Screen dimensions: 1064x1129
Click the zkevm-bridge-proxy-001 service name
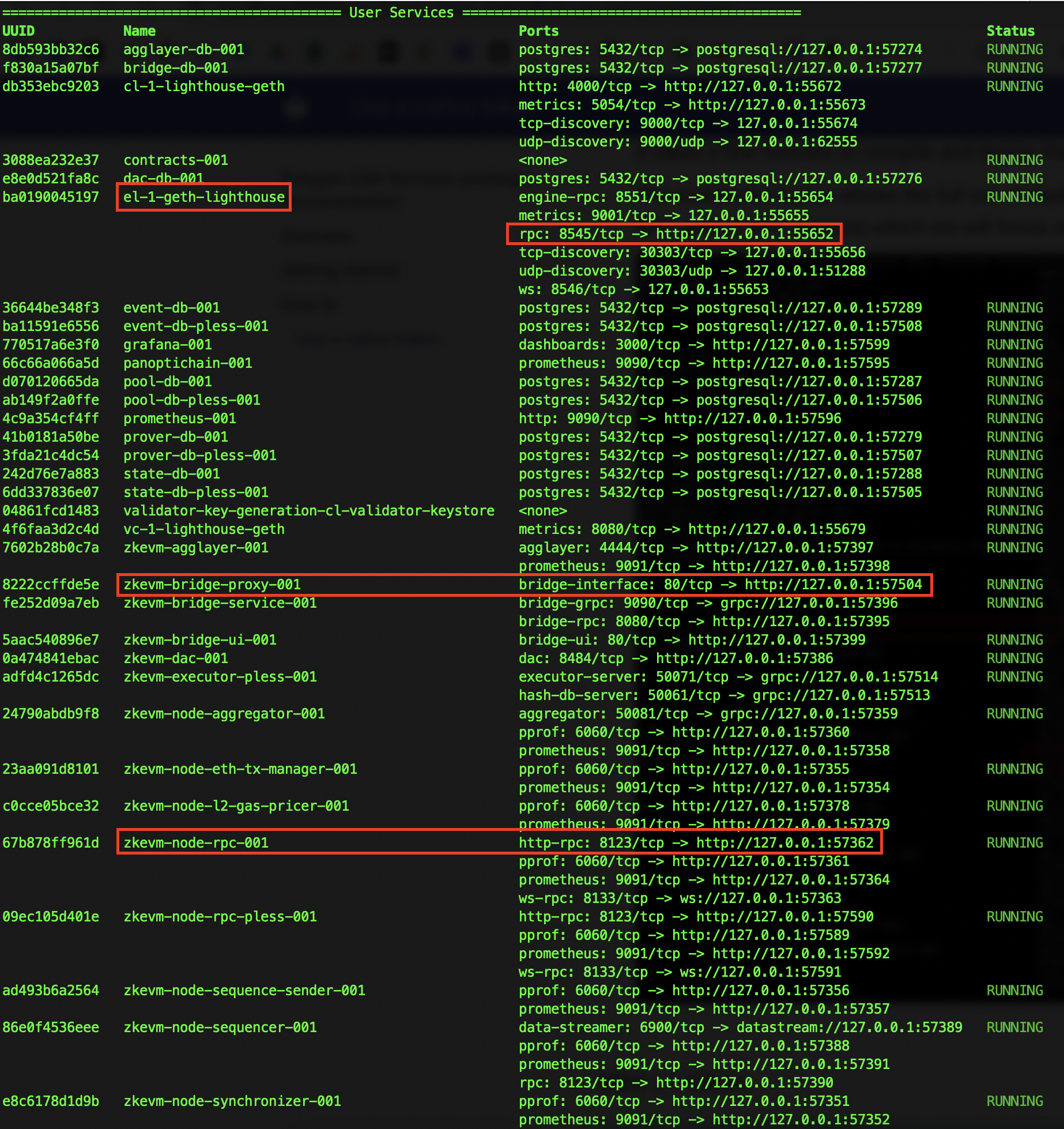(x=212, y=585)
